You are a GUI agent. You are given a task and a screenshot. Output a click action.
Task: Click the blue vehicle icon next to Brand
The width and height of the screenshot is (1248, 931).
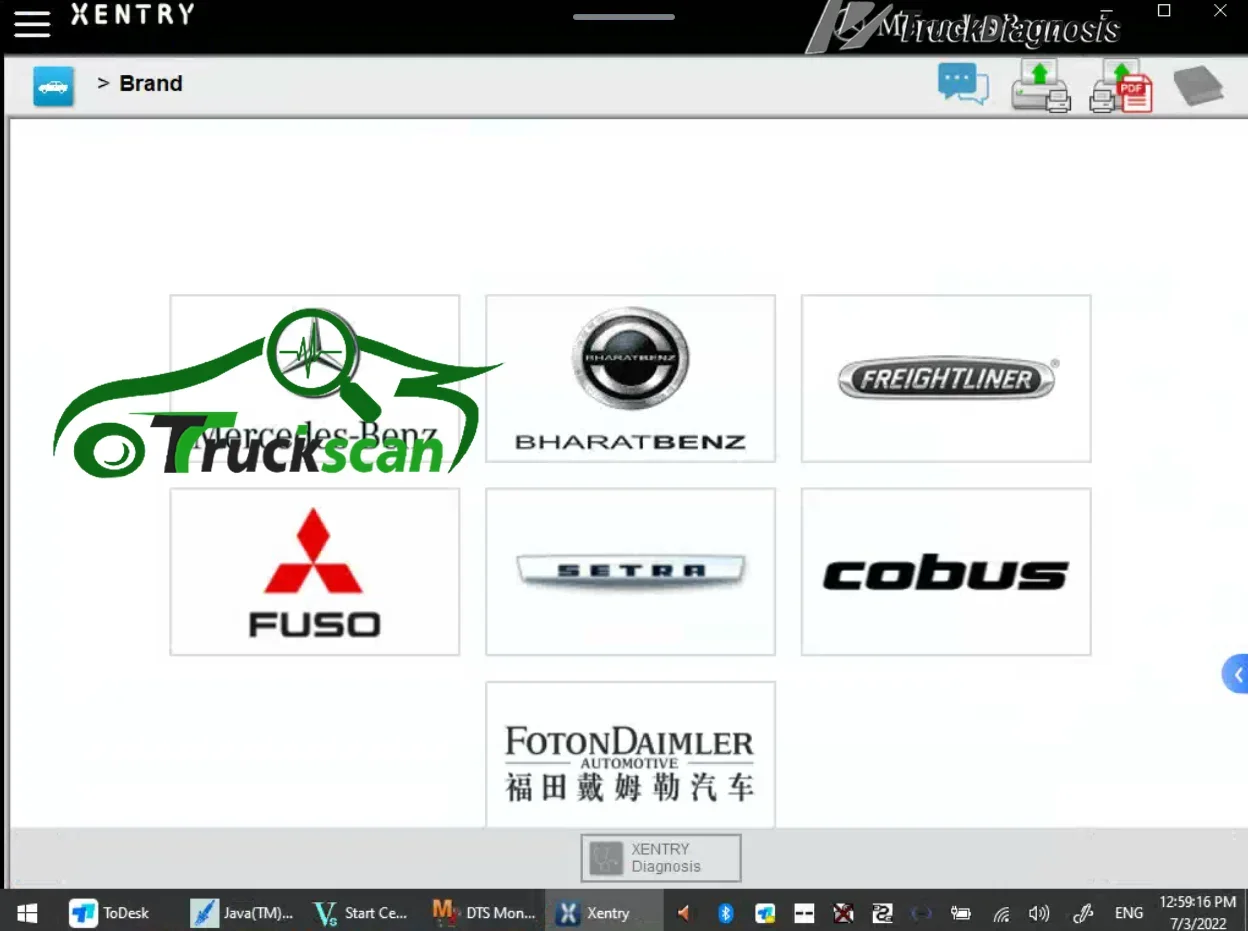pyautogui.click(x=53, y=86)
